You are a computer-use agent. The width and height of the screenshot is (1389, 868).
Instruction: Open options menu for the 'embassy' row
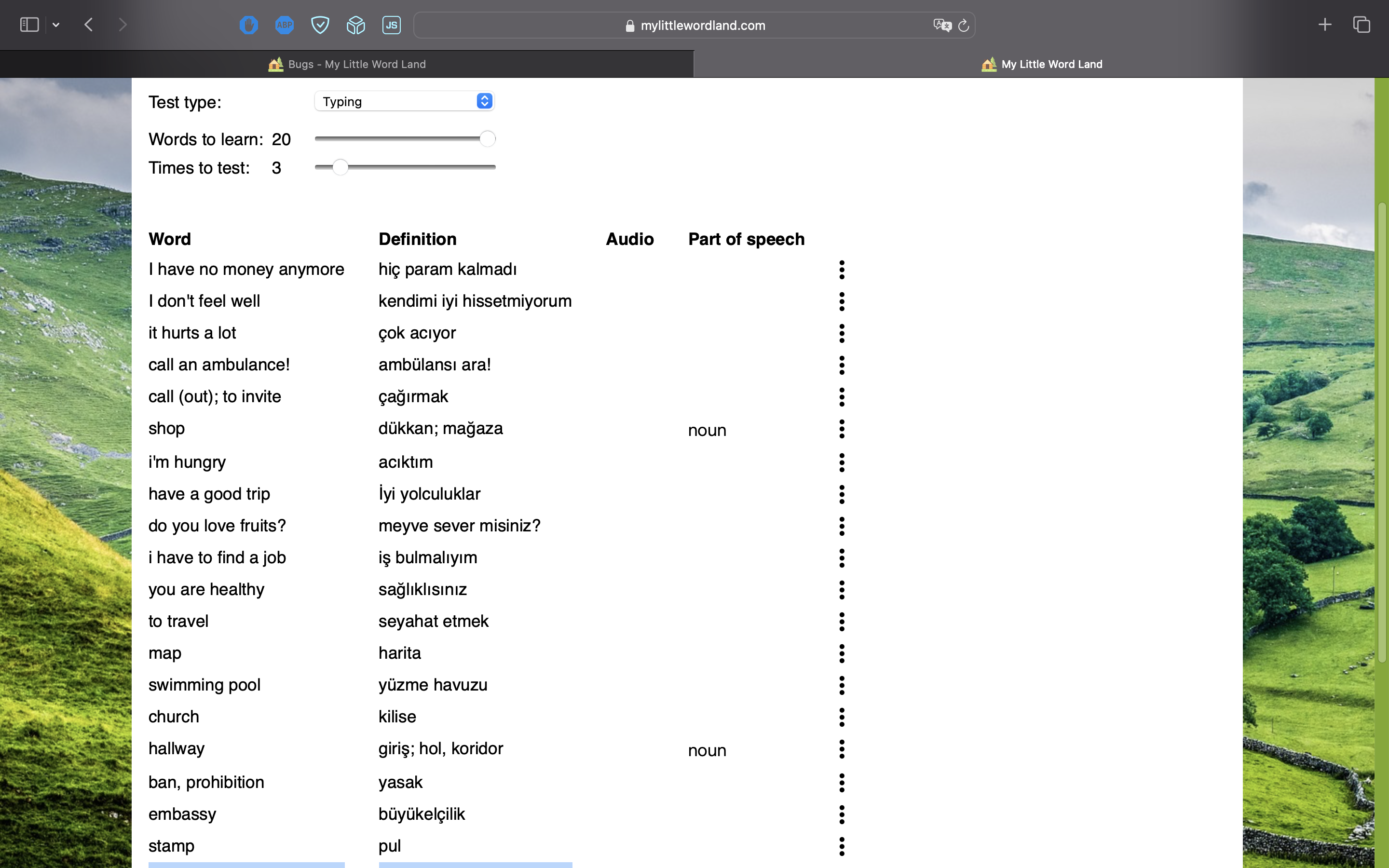842,814
